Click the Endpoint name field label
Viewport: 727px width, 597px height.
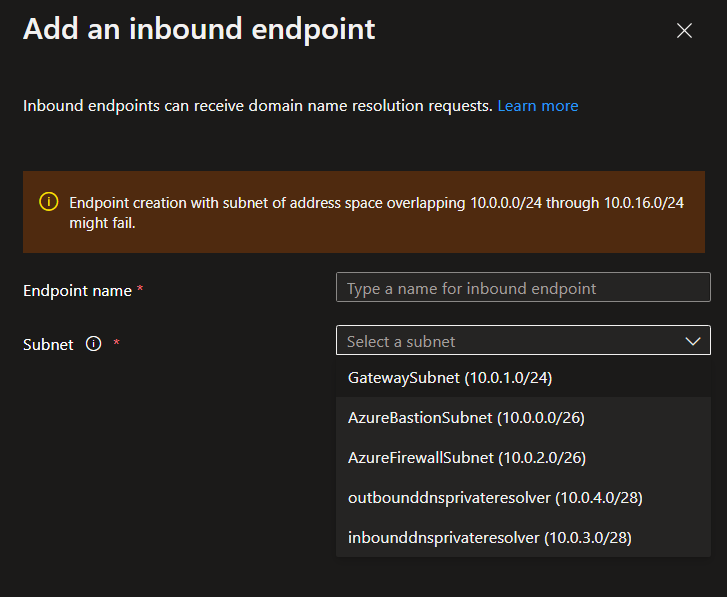(77, 290)
